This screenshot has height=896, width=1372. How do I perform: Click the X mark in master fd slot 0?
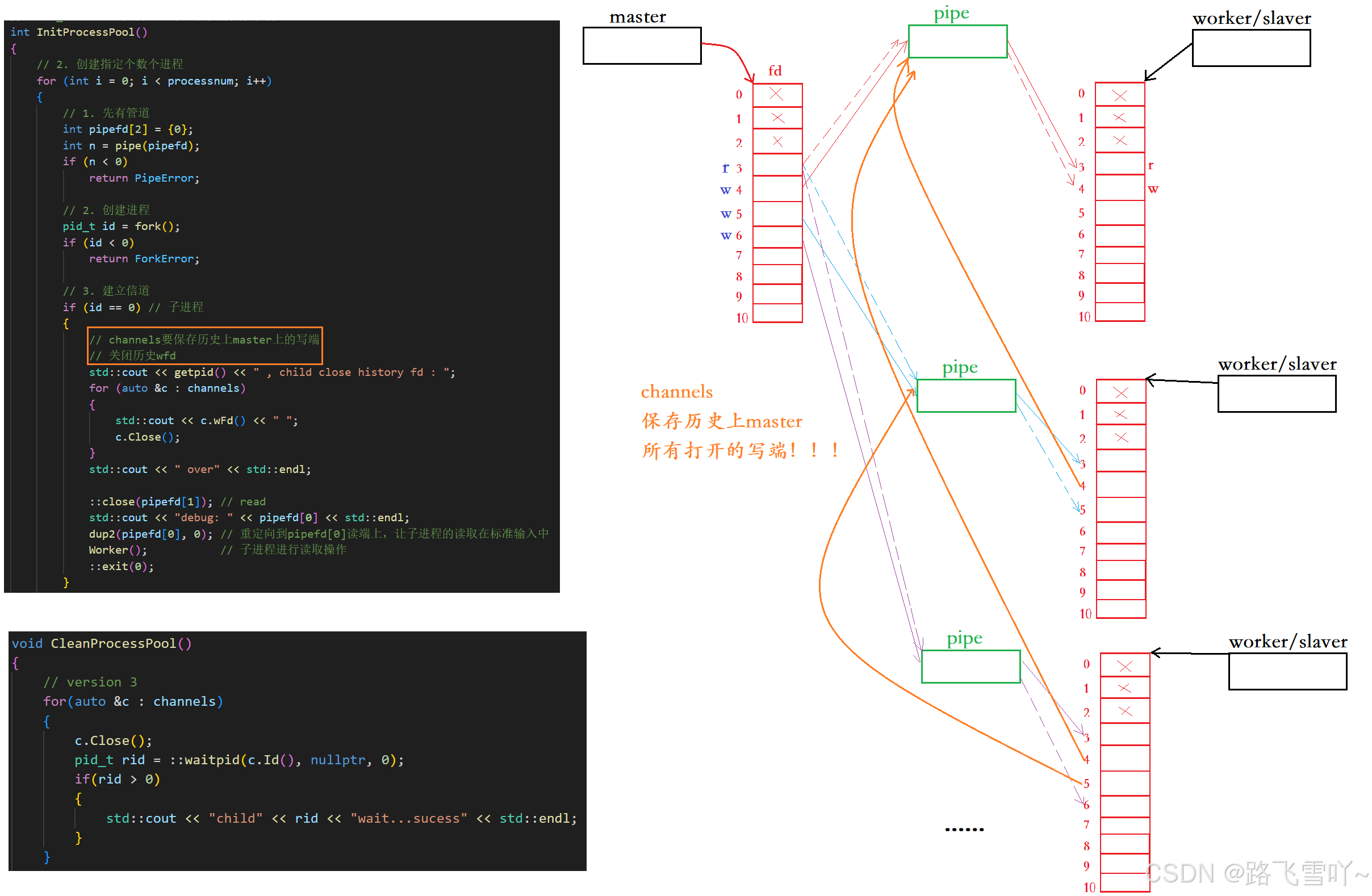776,94
